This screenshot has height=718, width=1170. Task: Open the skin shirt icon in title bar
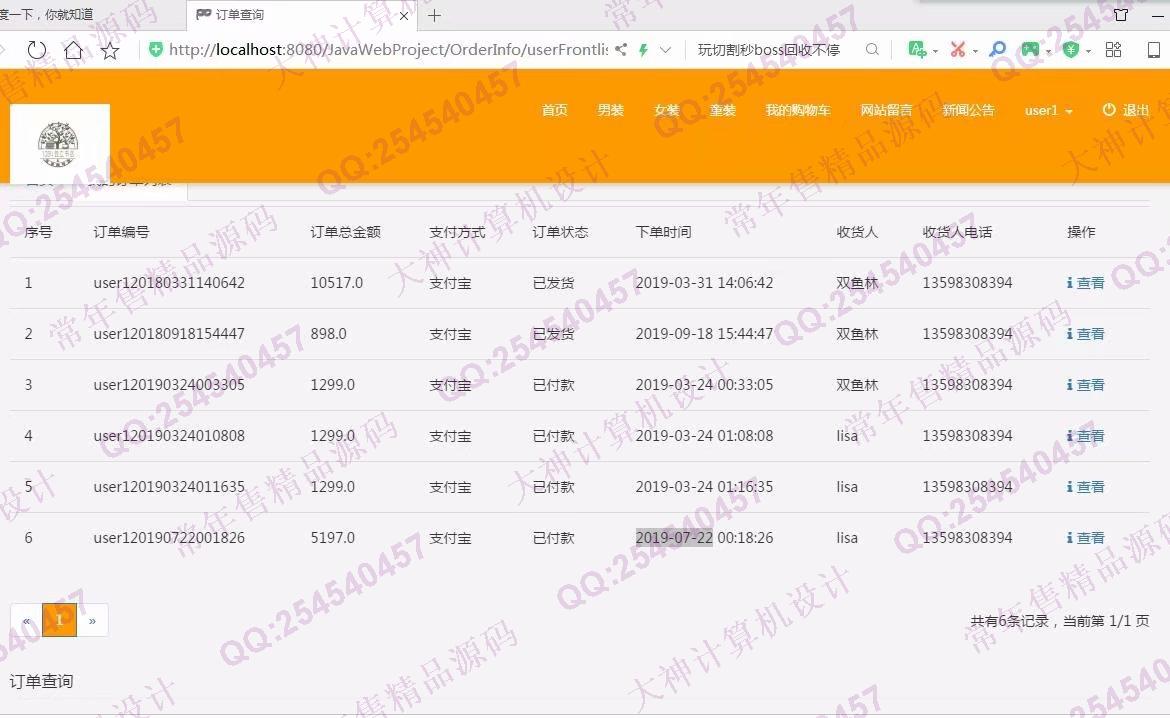1121,14
